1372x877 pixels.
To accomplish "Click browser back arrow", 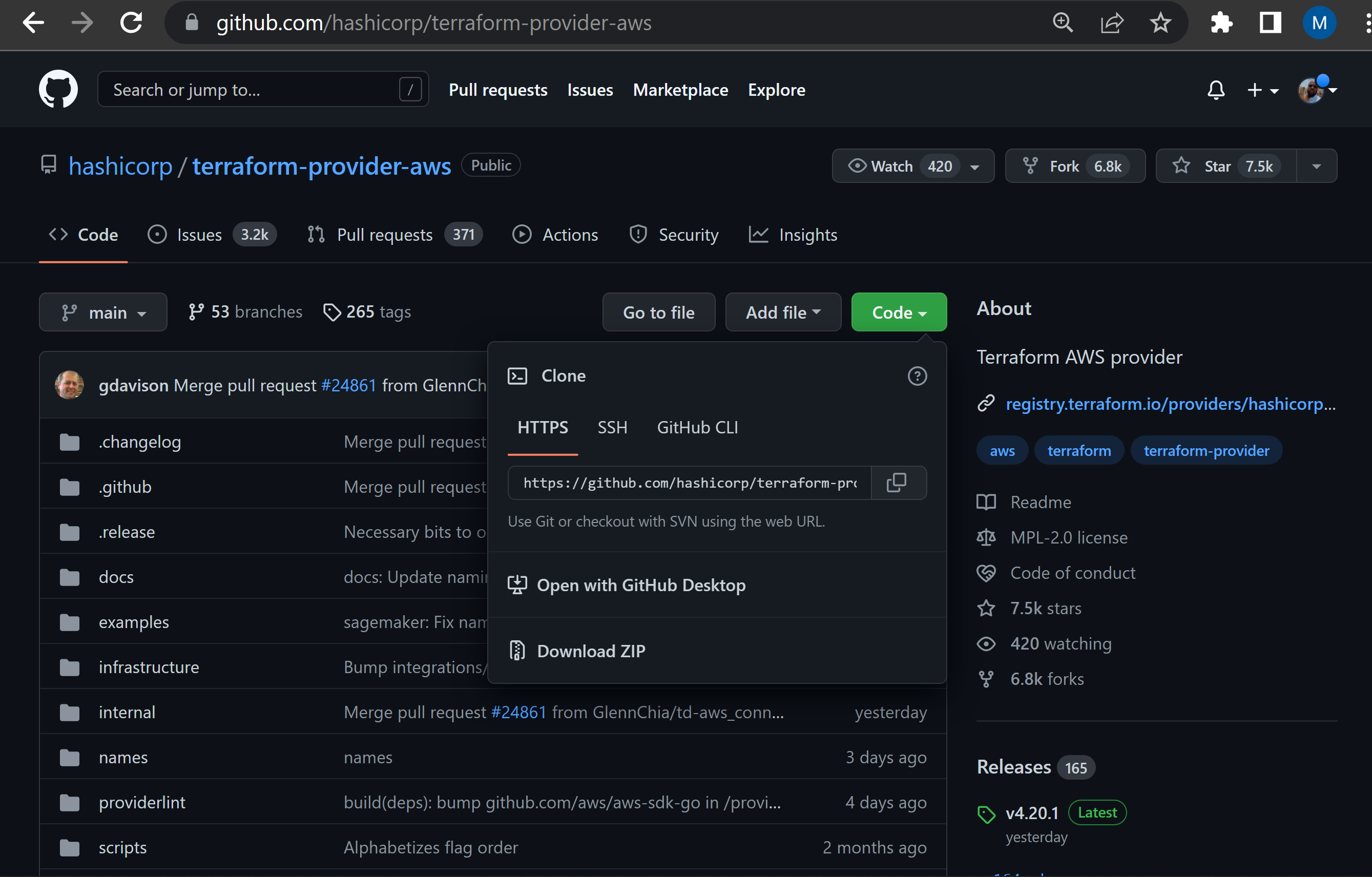I will tap(33, 23).
